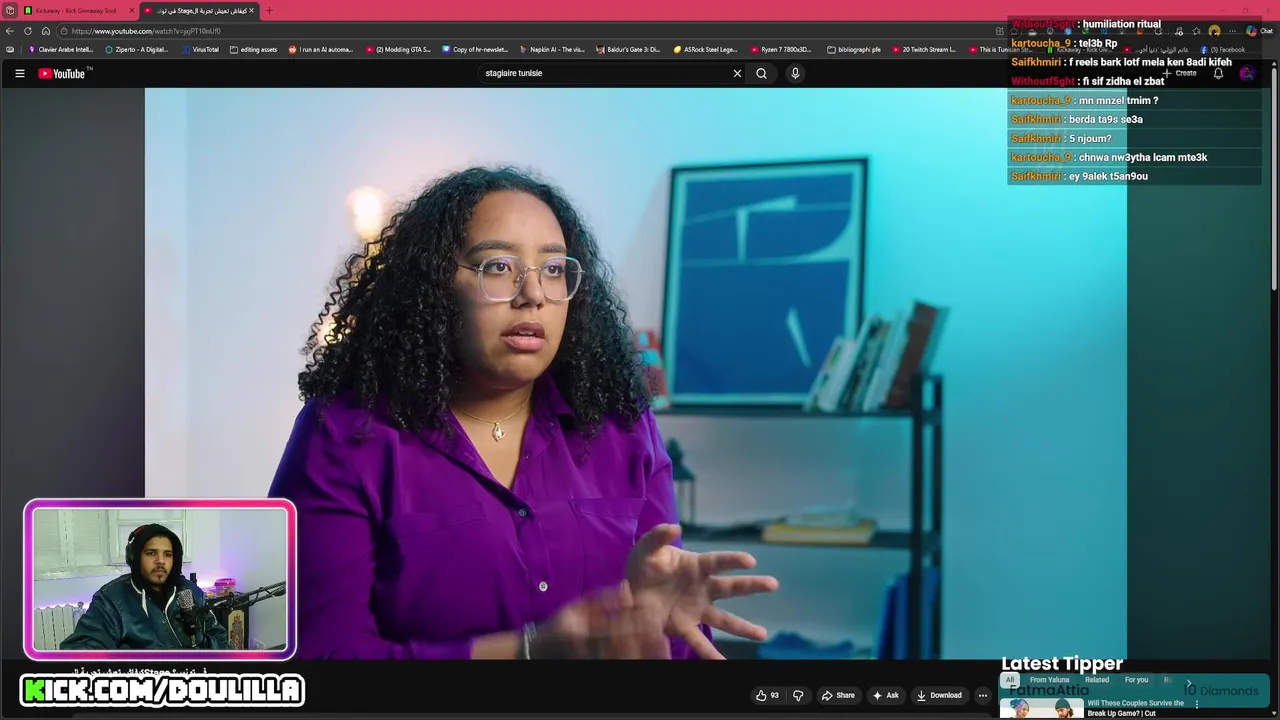Open the browser workspaces icon
1280x720 pixels.
[x=9, y=10]
